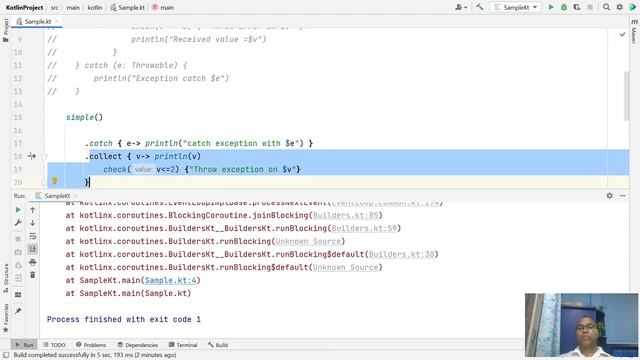This screenshot has height=360, width=640.
Task: Print the console output
Action: 33,262
